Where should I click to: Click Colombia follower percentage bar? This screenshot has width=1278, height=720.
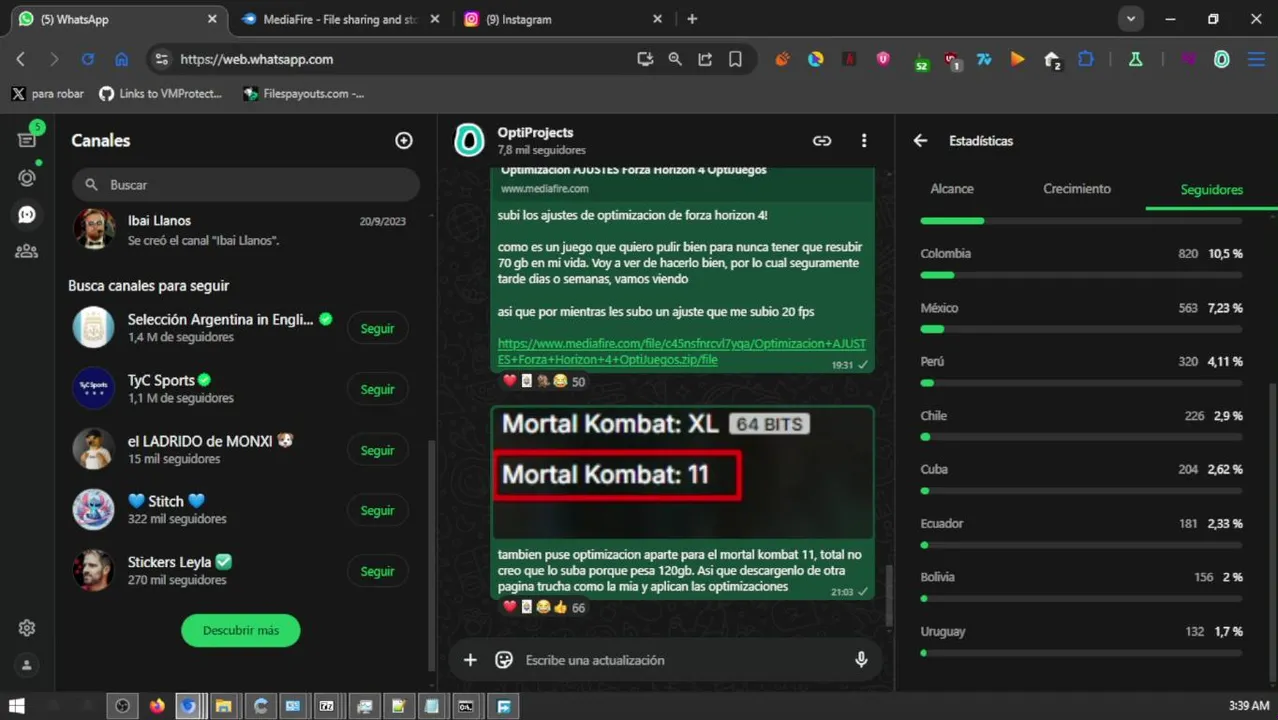(1081, 275)
